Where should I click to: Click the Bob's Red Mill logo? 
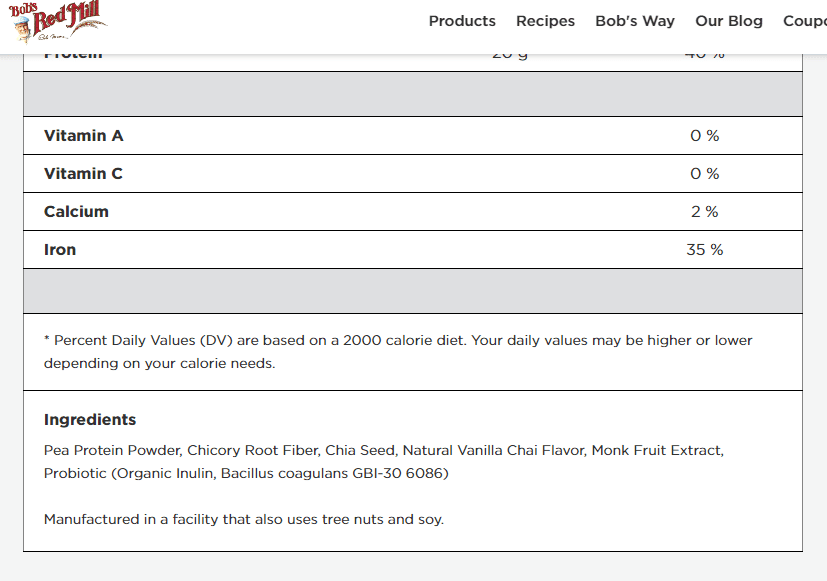tap(56, 22)
